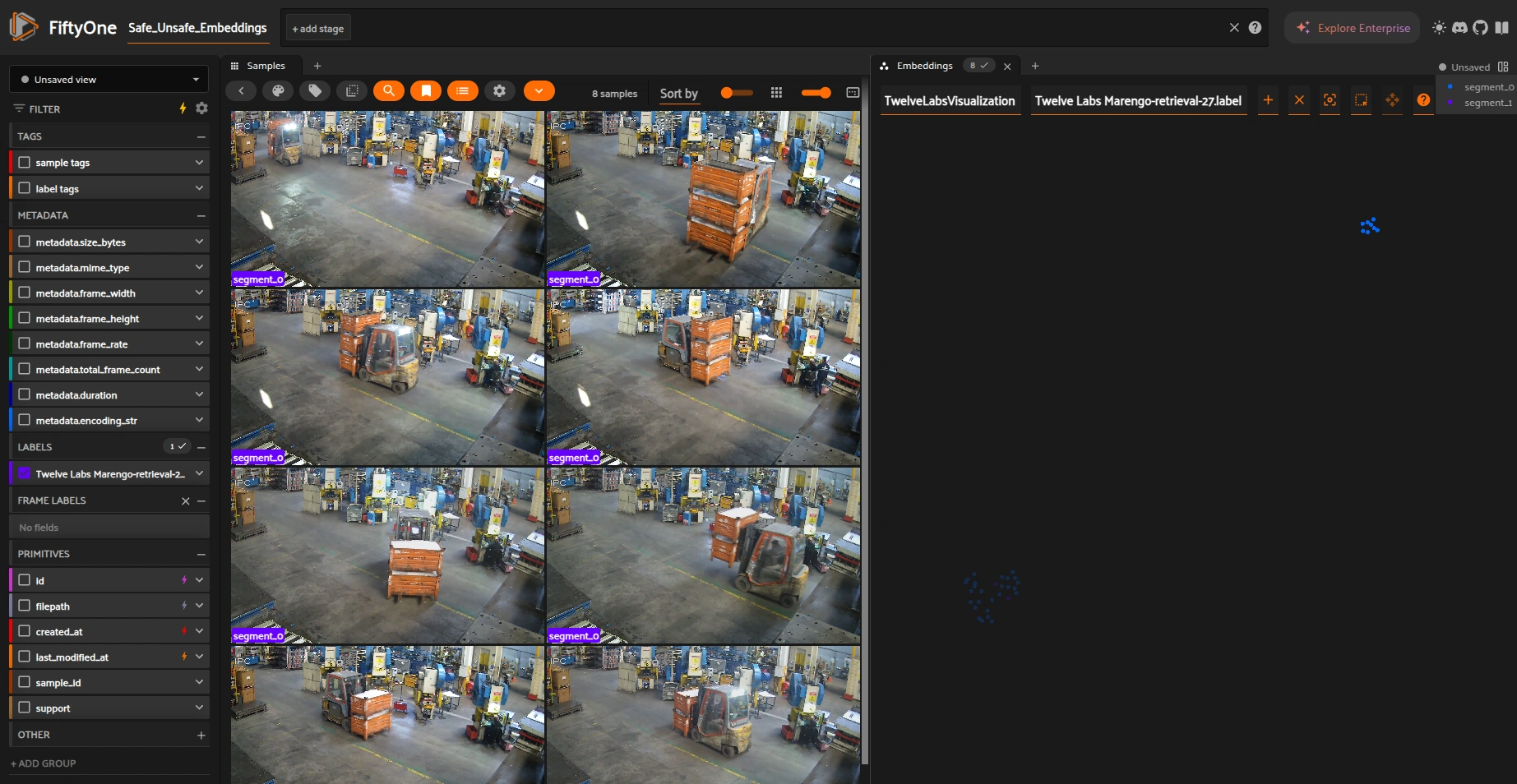The width and height of the screenshot is (1517, 784).
Task: Check the sample tags checkbox
Action: click(25, 163)
